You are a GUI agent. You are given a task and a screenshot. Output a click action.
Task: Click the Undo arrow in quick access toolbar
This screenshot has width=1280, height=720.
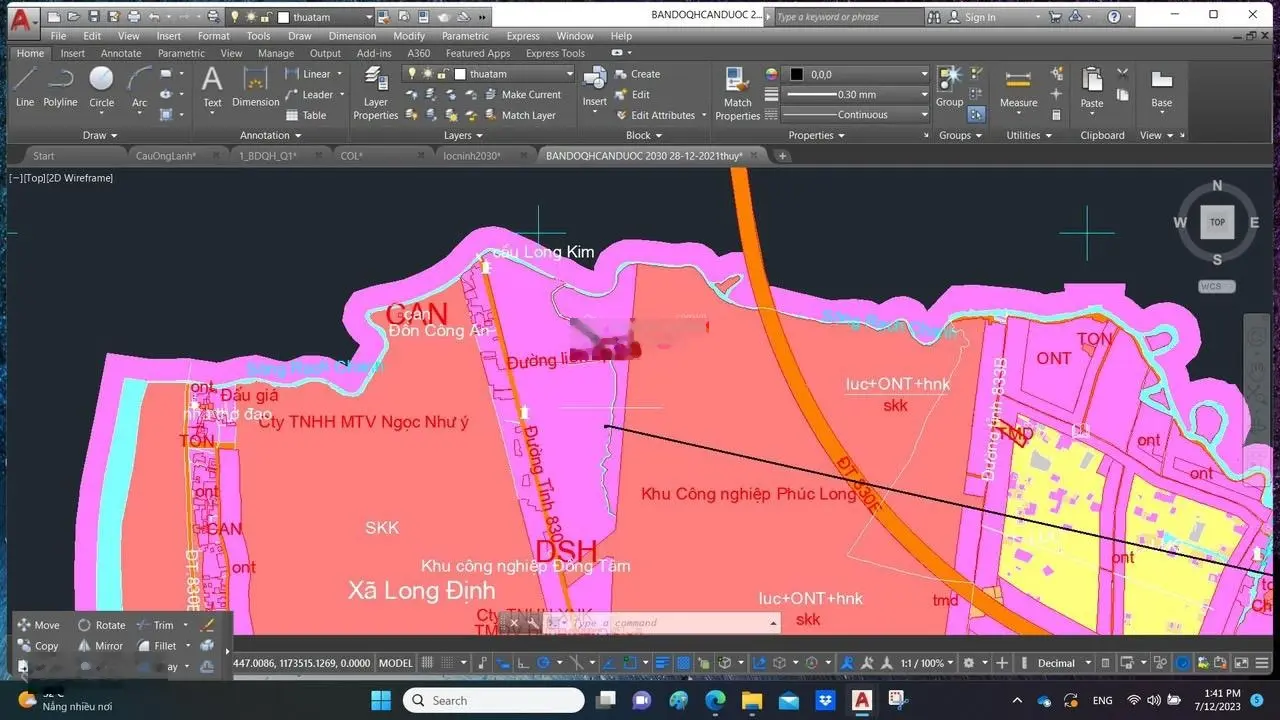coord(153,17)
